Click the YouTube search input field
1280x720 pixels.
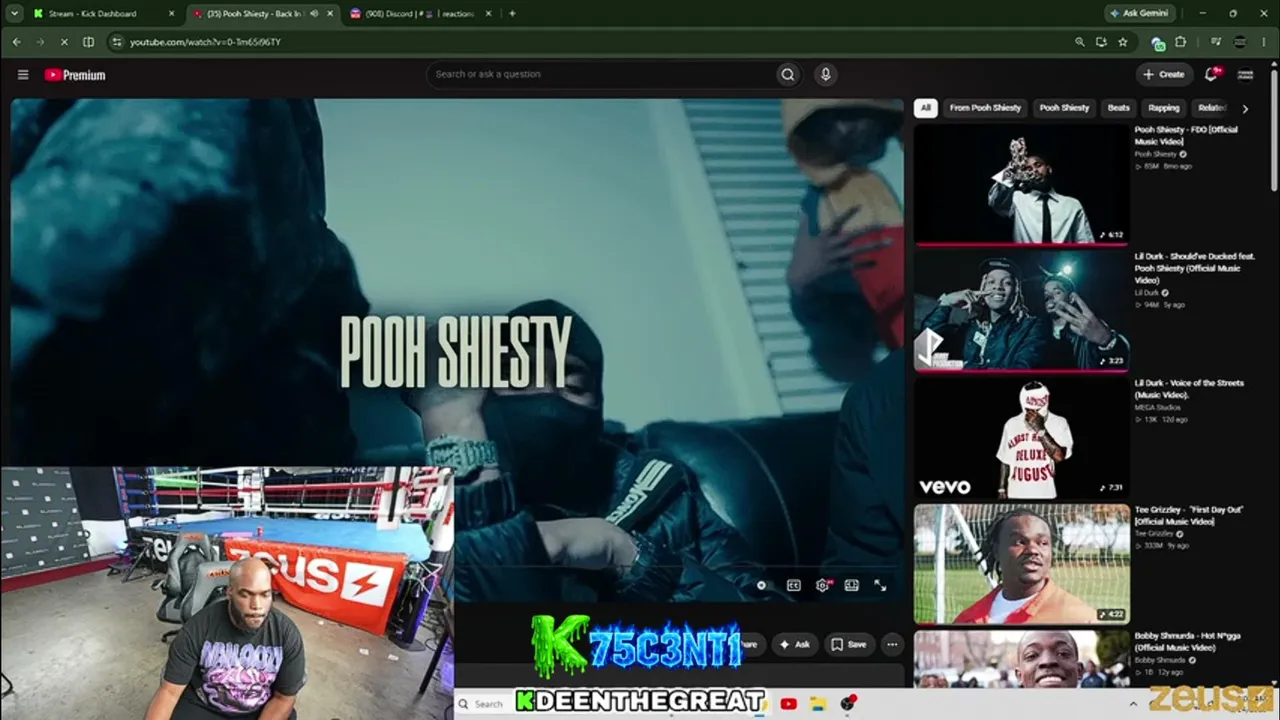[602, 74]
